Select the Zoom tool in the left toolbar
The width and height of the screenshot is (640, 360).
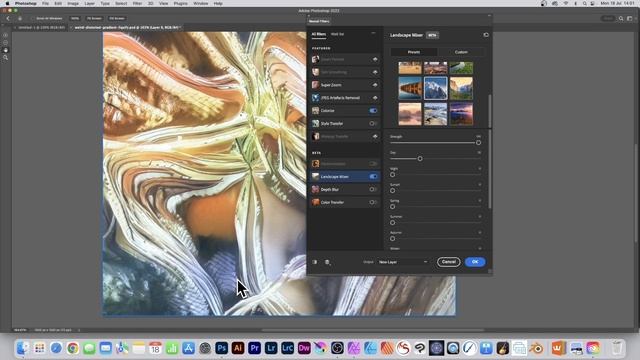[6, 58]
